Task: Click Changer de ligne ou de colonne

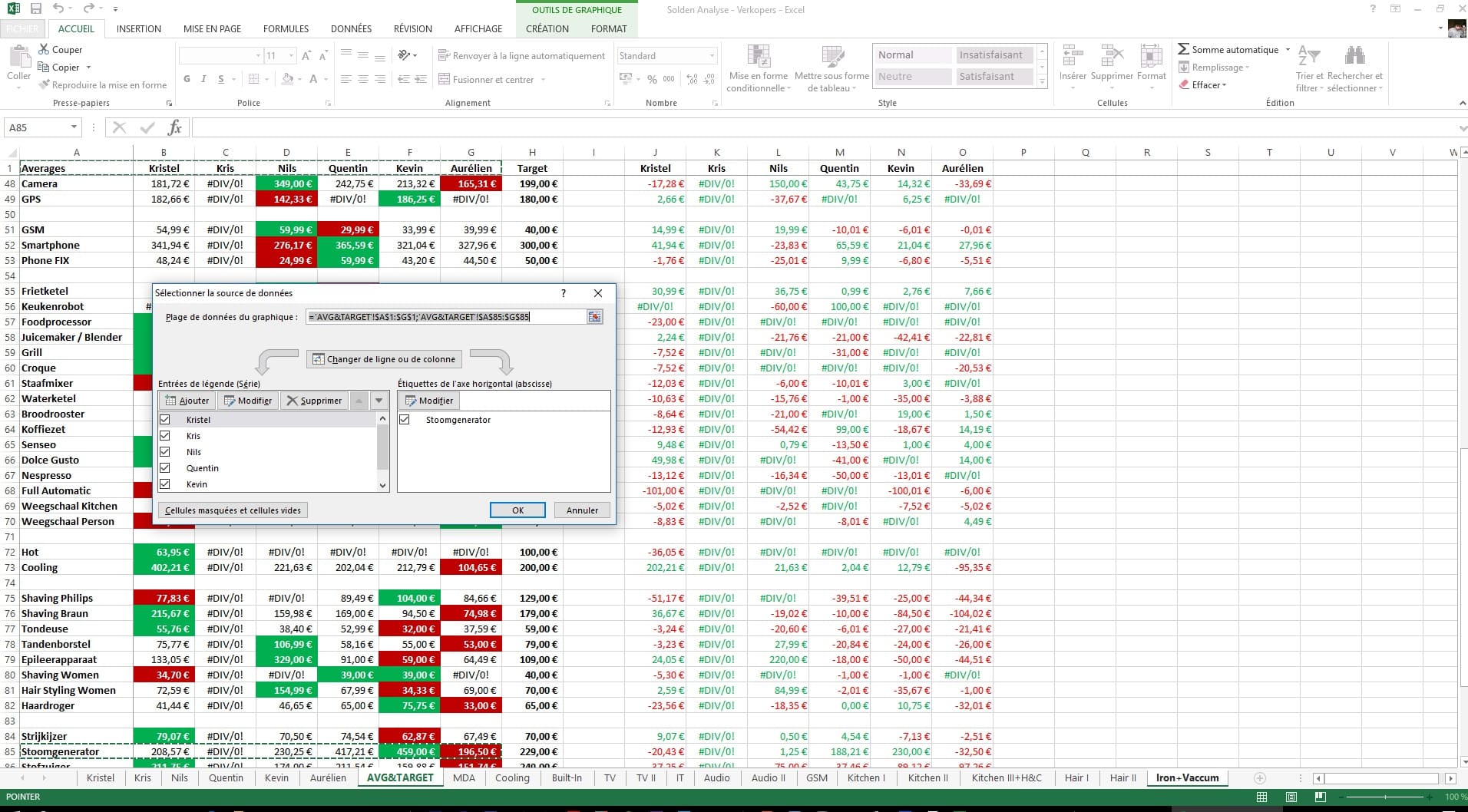Action: (x=383, y=359)
